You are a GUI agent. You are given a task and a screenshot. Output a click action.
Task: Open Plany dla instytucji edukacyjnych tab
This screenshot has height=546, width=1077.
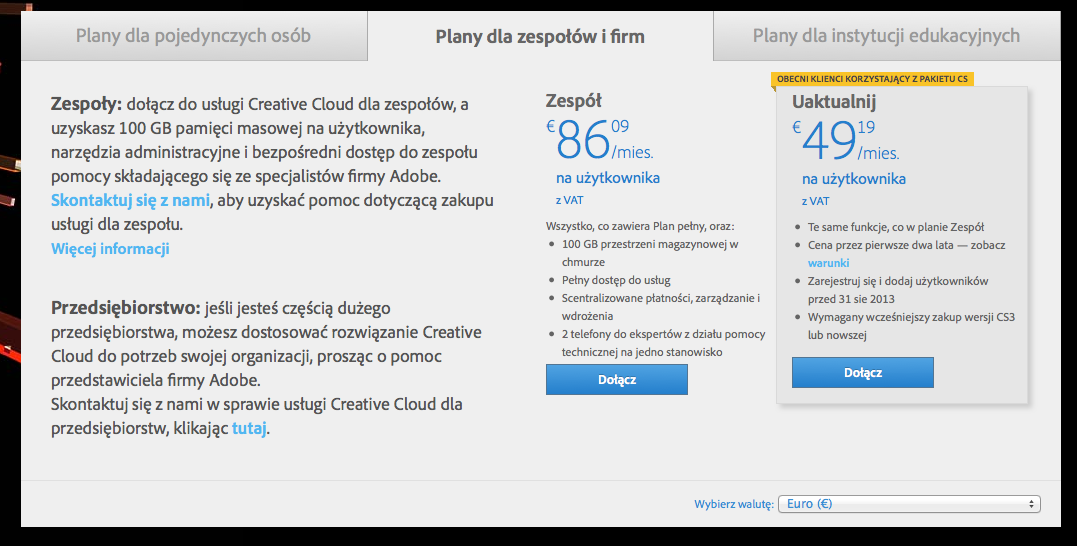[x=886, y=36]
